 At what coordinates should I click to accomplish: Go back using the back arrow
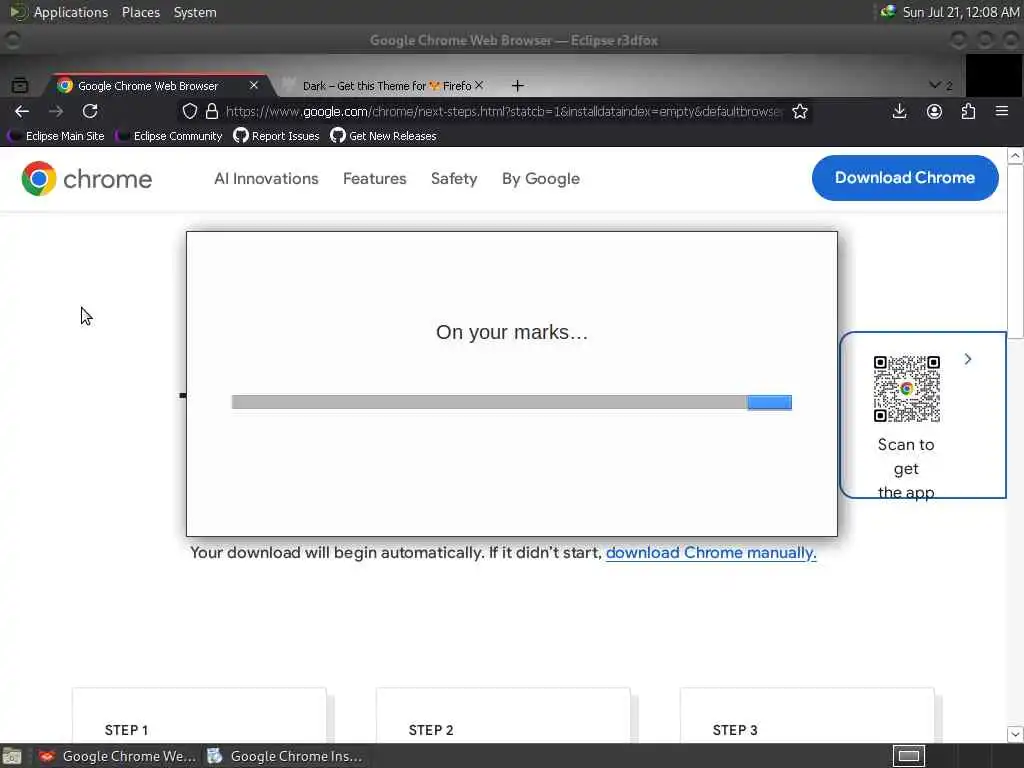tap(22, 112)
